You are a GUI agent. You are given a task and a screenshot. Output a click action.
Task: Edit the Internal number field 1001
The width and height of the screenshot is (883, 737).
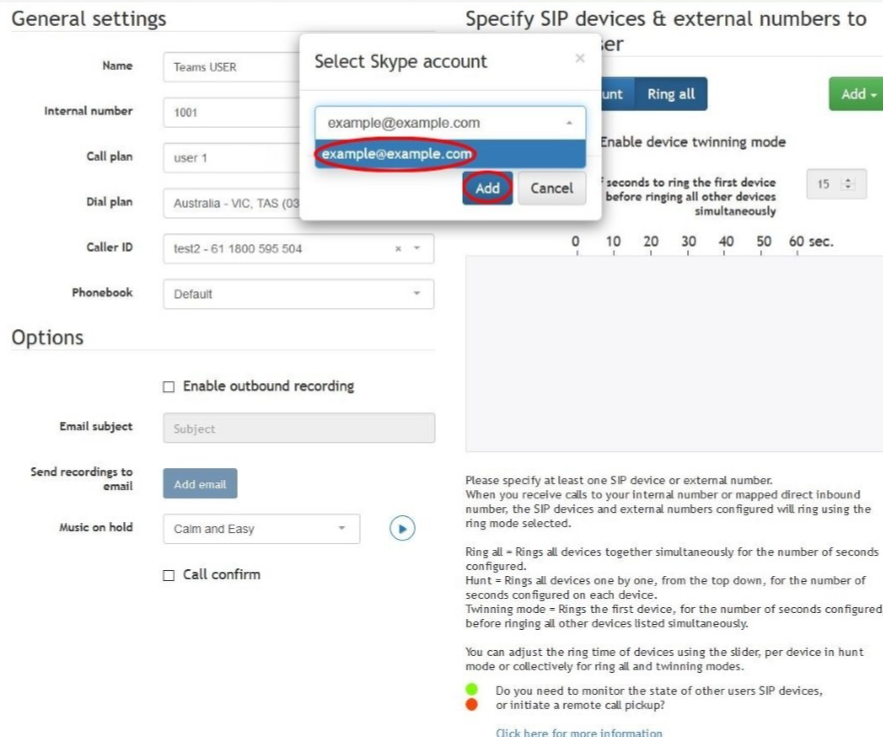tap(231, 113)
